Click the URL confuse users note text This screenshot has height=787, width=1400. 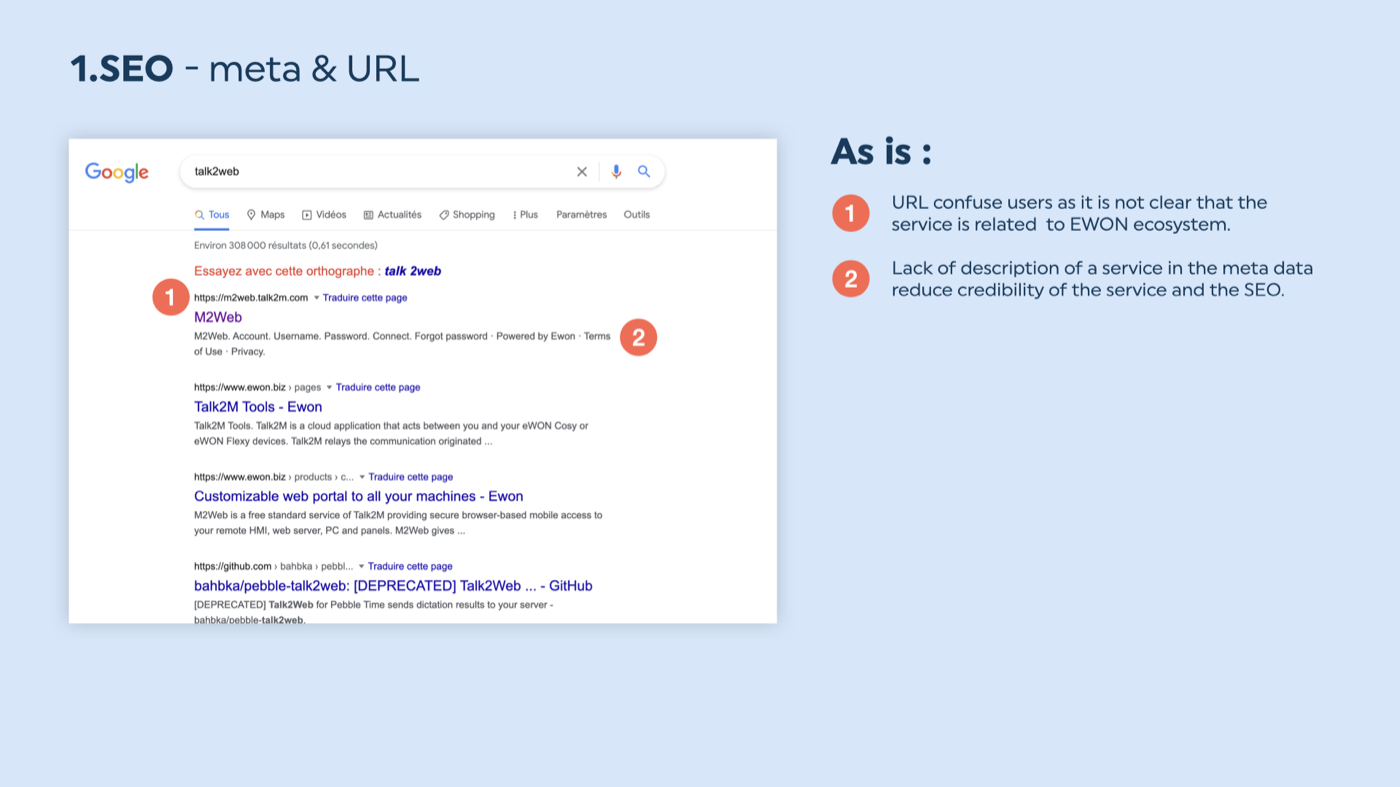click(x=1079, y=213)
